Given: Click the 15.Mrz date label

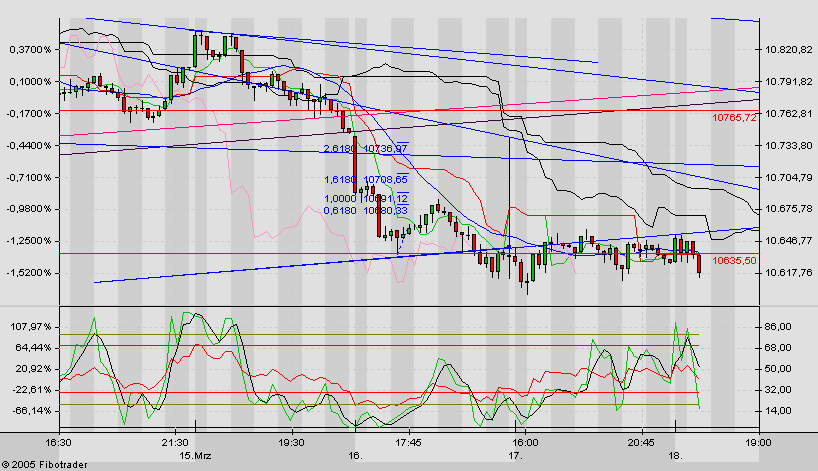Looking at the screenshot, I should click(x=196, y=456).
